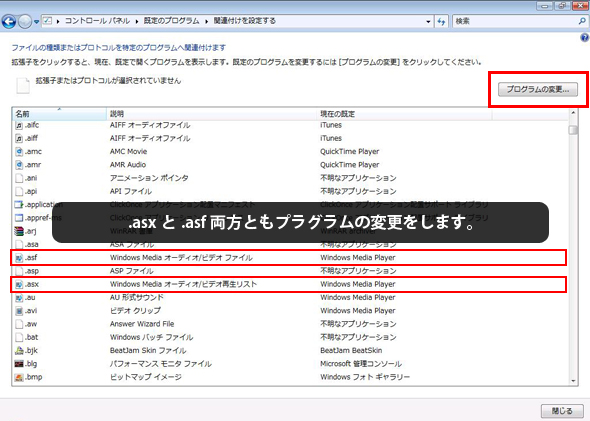Viewport: 590px width, 421px height.
Task: Open the blue help question icon
Action: click(584, 38)
